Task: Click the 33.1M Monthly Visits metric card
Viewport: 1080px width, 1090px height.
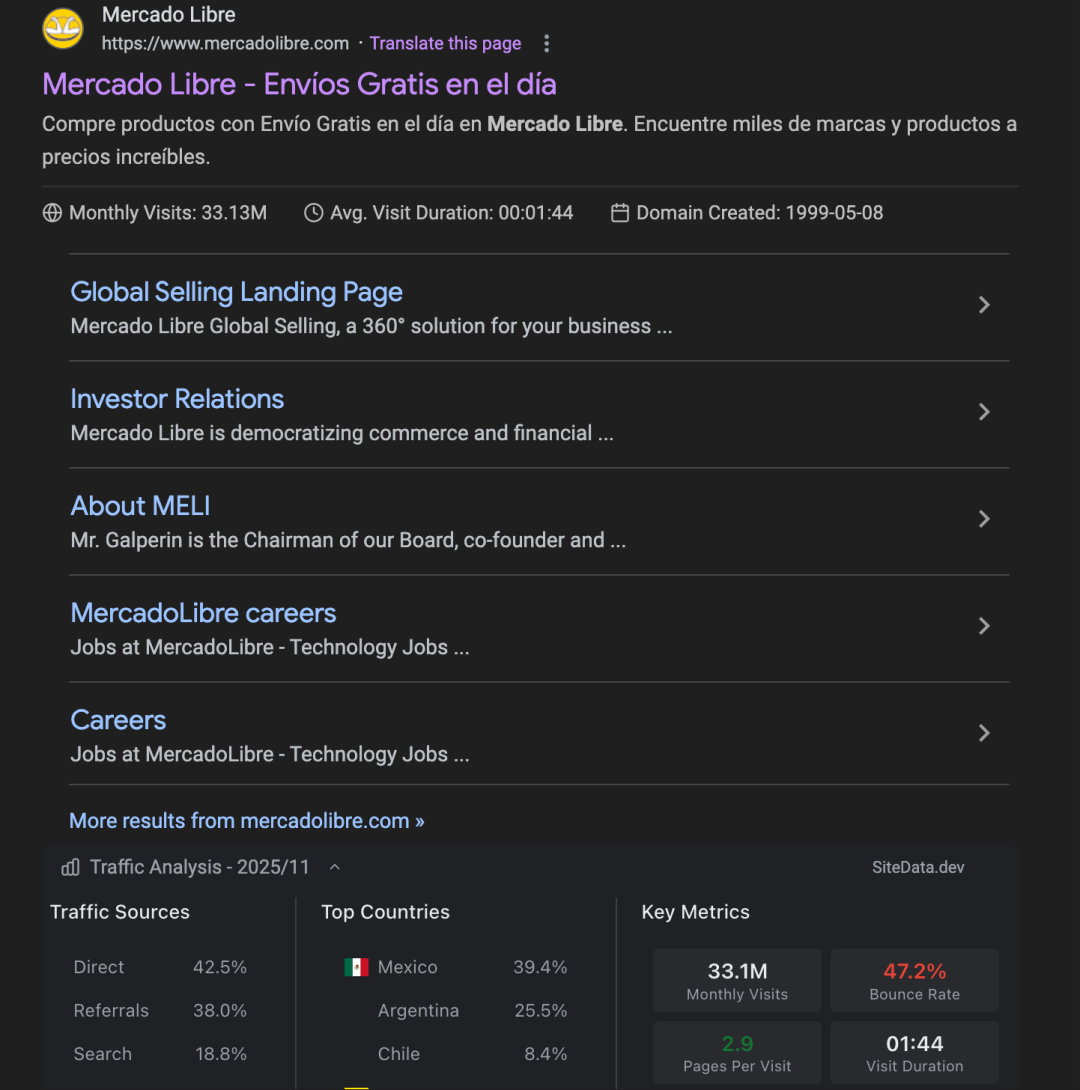Action: pyautogui.click(x=737, y=980)
